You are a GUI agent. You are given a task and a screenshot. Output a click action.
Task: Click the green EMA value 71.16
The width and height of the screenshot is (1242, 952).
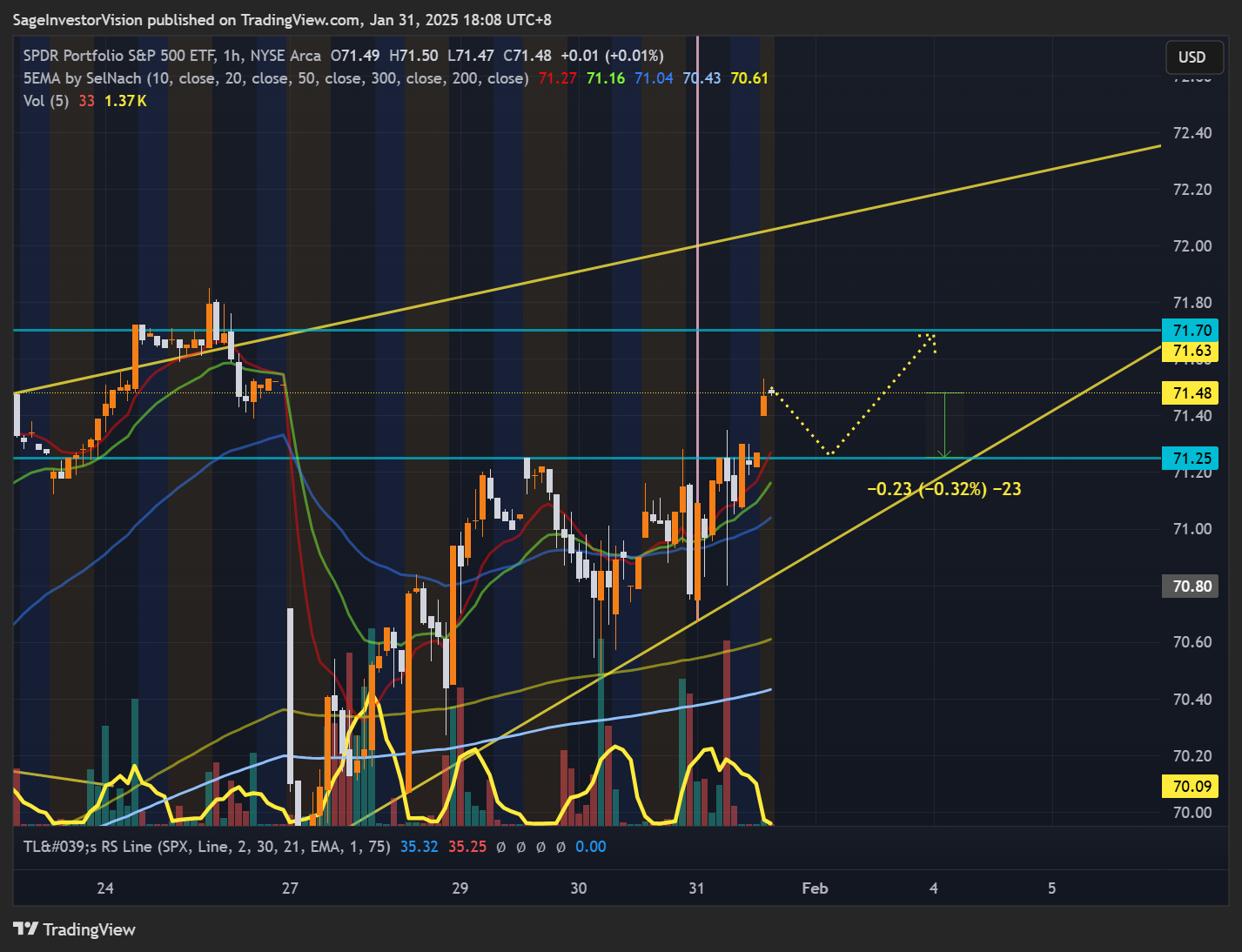click(x=606, y=78)
